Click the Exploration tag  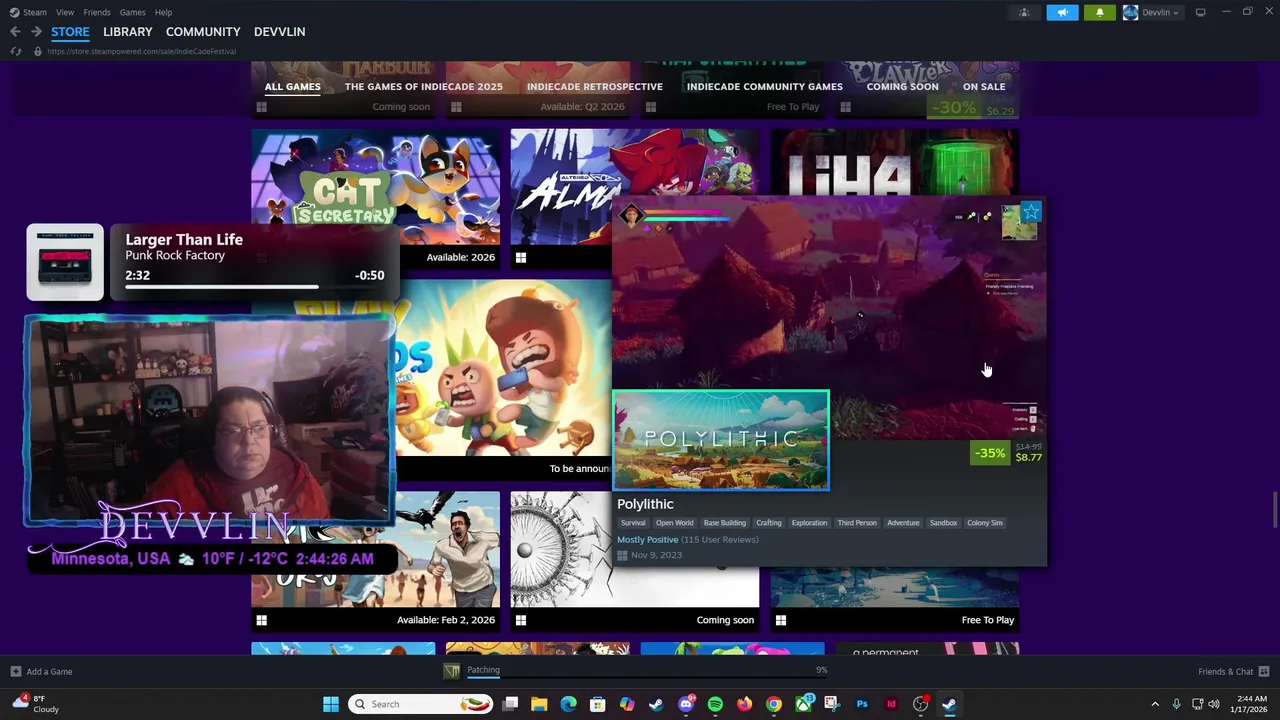coord(809,523)
